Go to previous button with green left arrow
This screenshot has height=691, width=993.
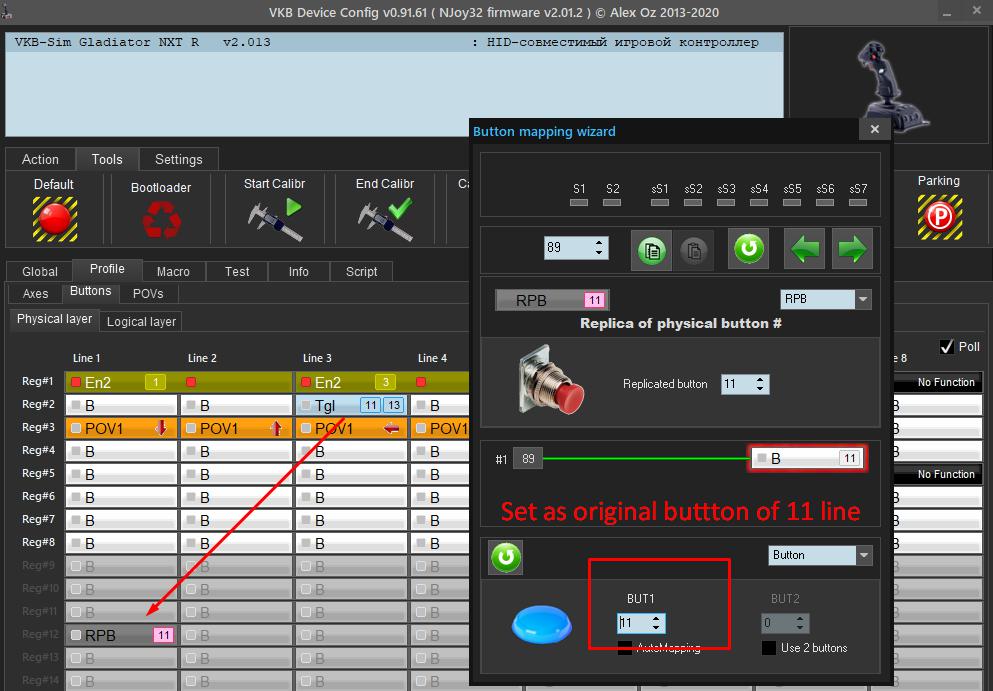click(804, 249)
